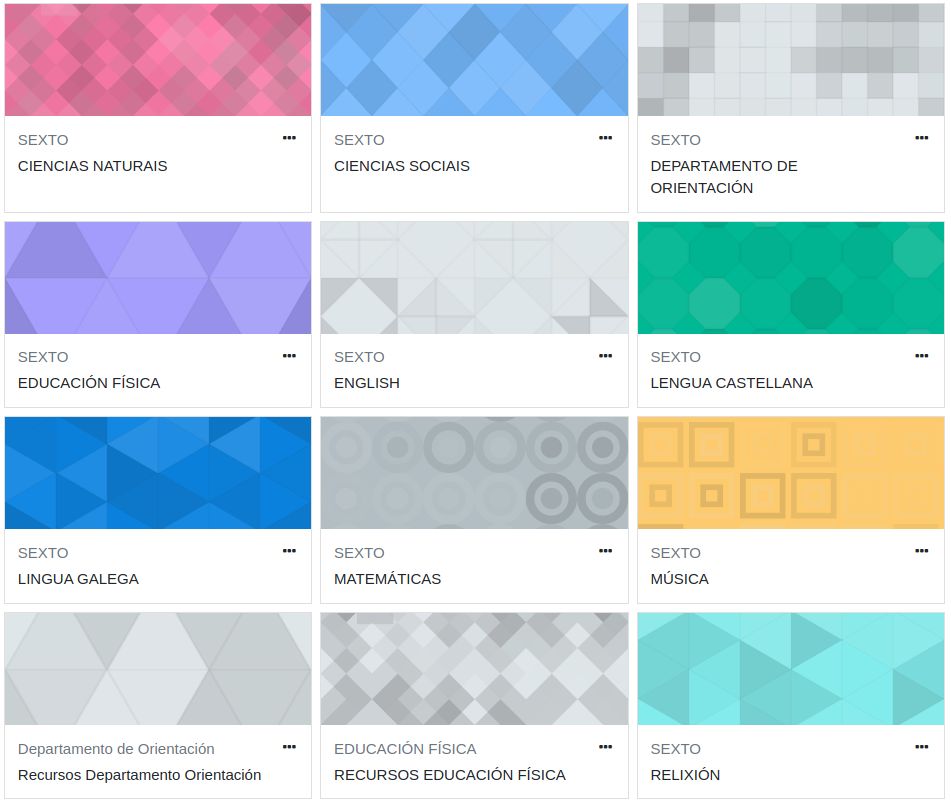
Task: Open RECURSOS EDUCACIÓN FÍSICA ellipsis menu
Action: point(605,747)
